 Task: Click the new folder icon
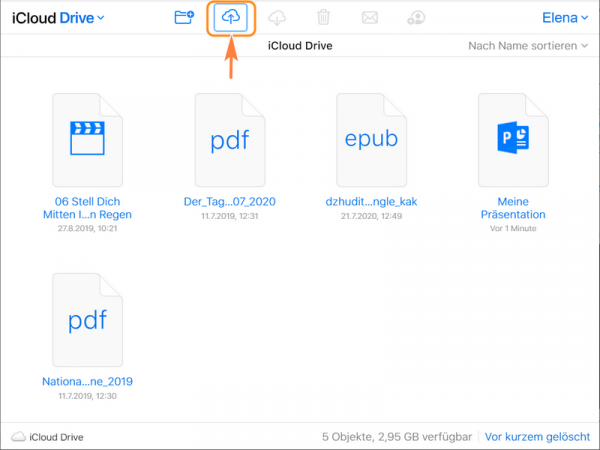[184, 18]
